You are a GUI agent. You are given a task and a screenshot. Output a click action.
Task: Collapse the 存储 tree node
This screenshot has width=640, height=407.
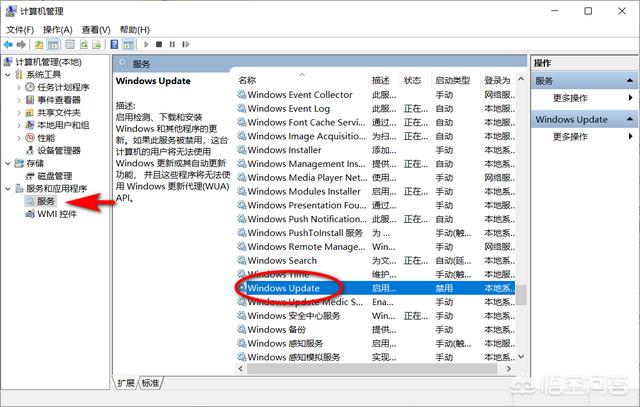pyautogui.click(x=8, y=163)
